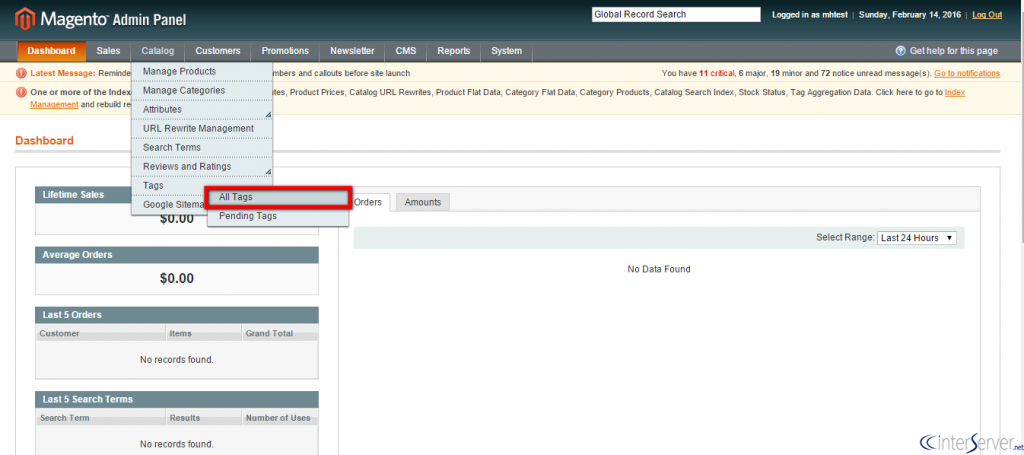Click Pending Tags submenu item
1024x455 pixels.
[278, 216]
